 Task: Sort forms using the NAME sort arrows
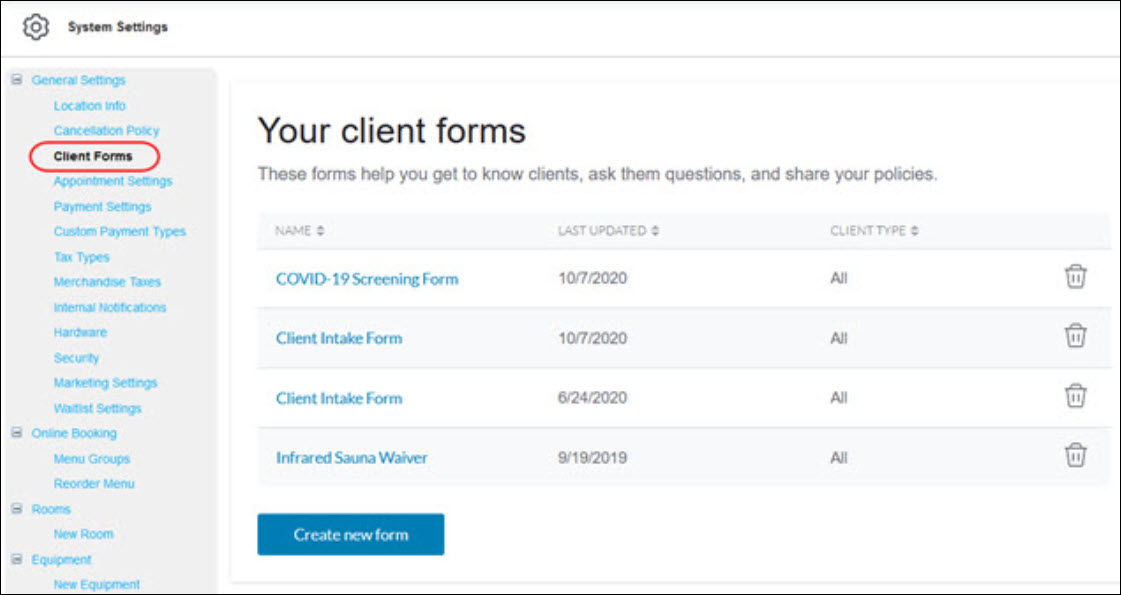(x=319, y=230)
